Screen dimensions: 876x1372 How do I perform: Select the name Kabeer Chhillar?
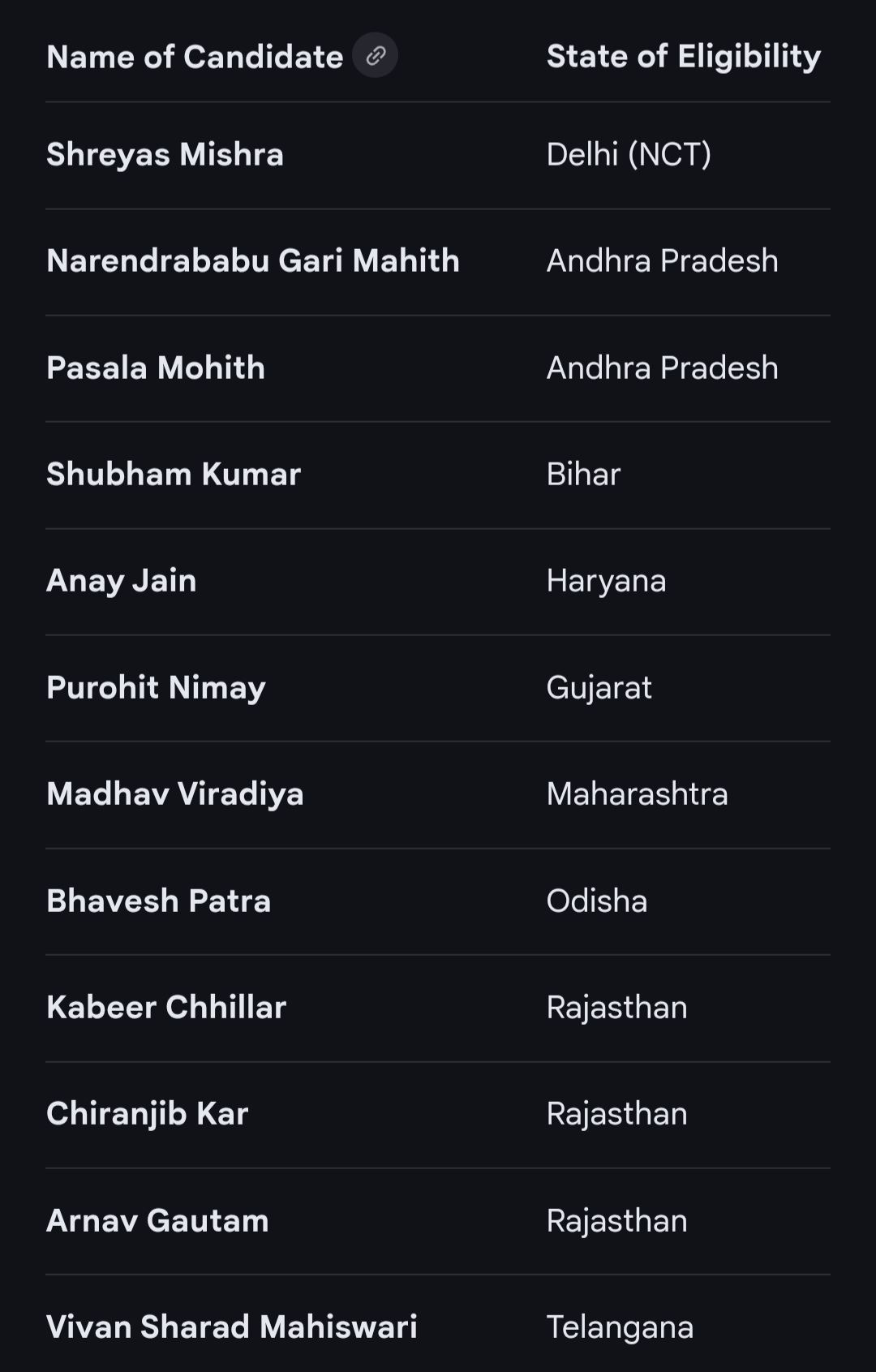pyautogui.click(x=166, y=1007)
